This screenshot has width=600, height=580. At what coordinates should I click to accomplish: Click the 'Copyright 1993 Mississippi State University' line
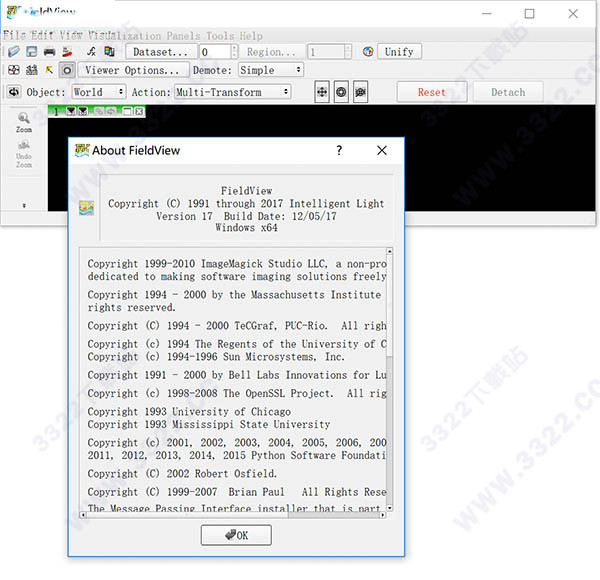(x=209, y=424)
